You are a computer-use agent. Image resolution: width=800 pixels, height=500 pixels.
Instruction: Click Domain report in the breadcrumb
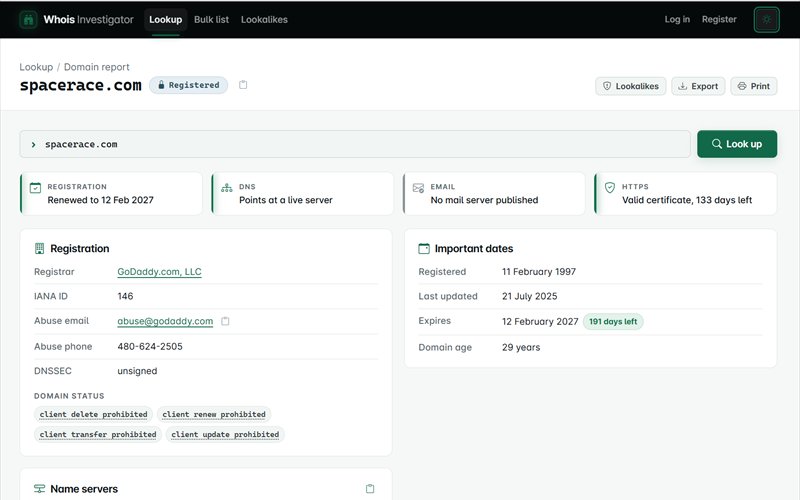tap(96, 67)
